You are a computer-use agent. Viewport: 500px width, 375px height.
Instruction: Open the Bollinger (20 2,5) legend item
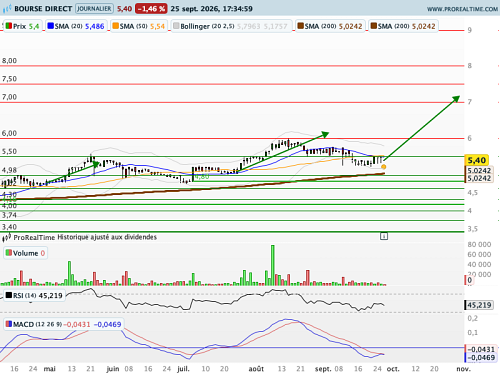232,26
